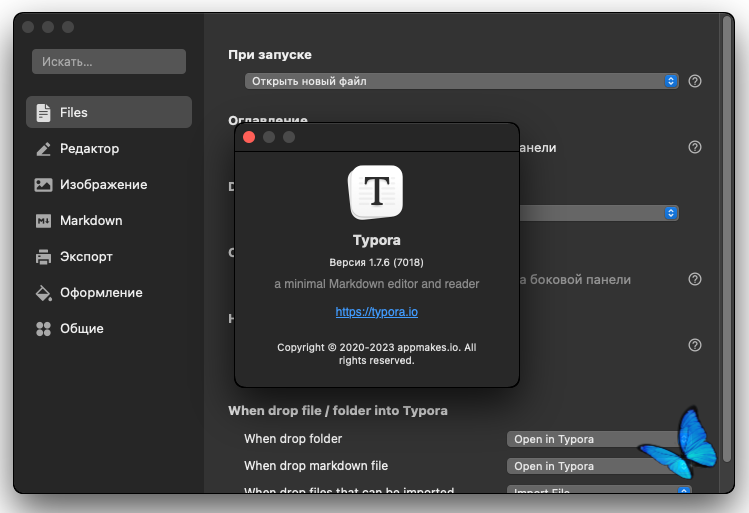Open the dropdown partially hidden behind About dialog

click(x=599, y=213)
